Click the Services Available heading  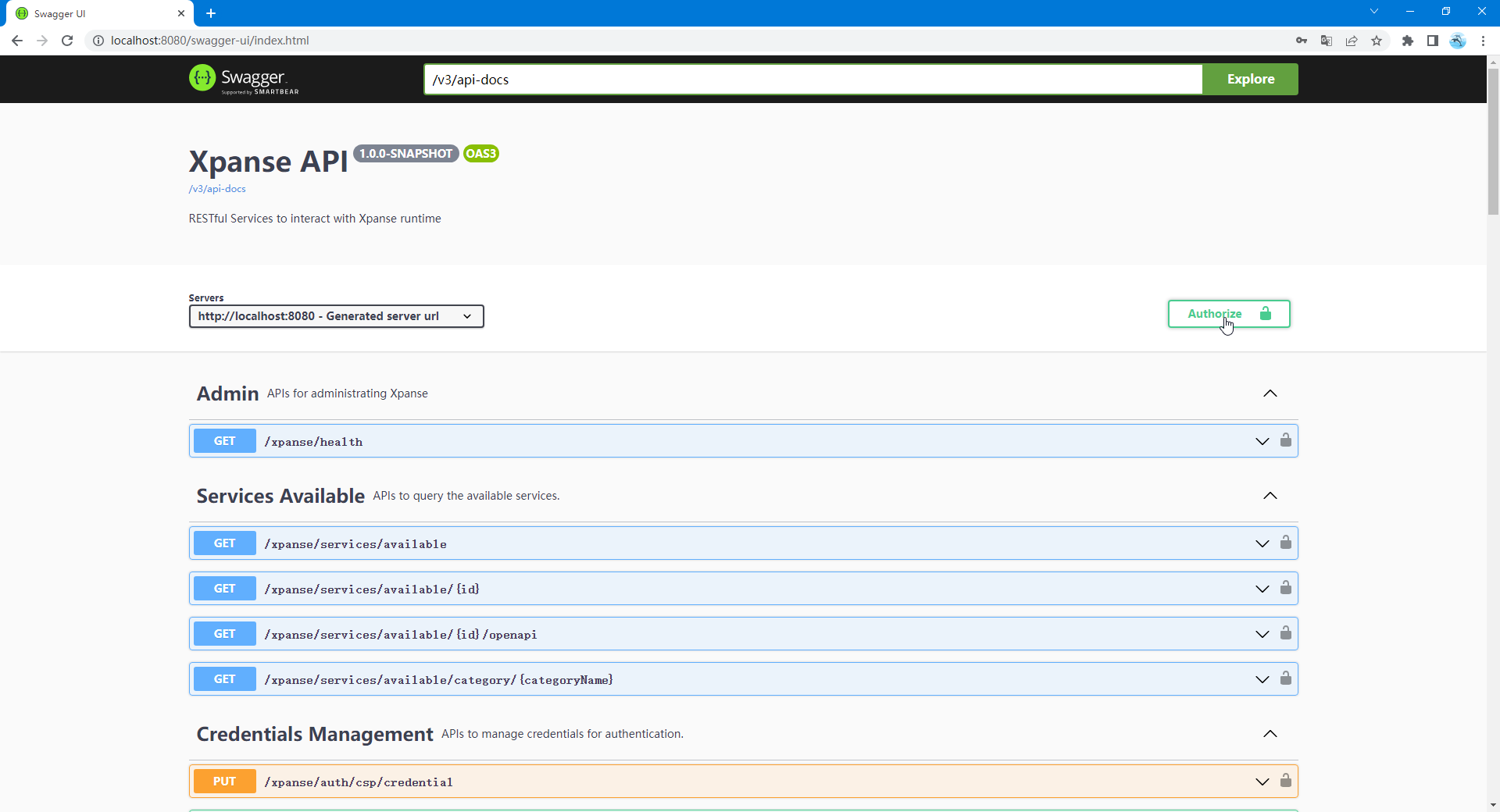point(280,496)
